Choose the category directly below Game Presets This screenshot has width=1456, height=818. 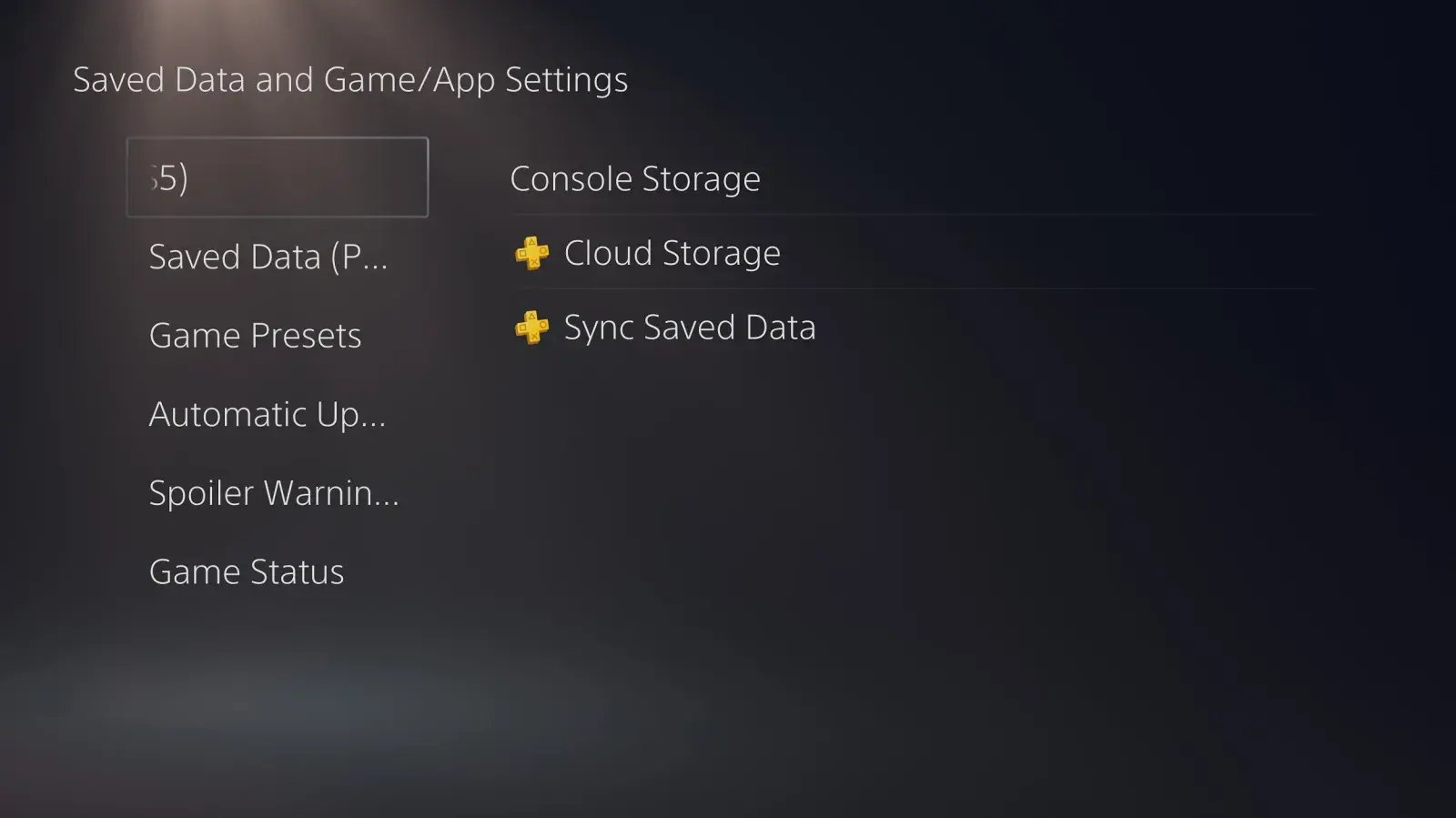click(267, 415)
